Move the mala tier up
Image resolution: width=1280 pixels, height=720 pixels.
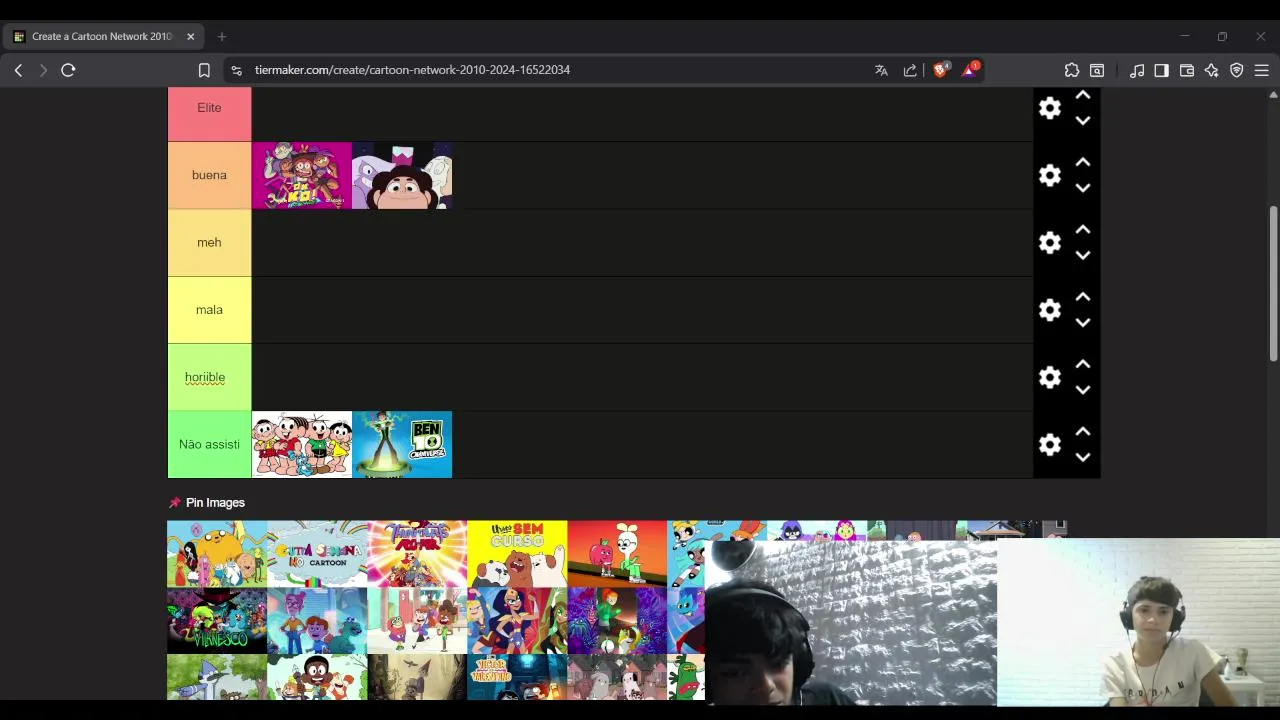(x=1083, y=297)
